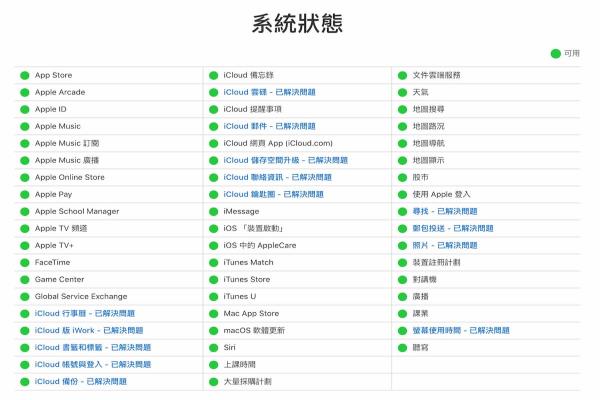Click the 大量採購計劃 entry
This screenshot has height=400, width=600.
pyautogui.click(x=248, y=382)
